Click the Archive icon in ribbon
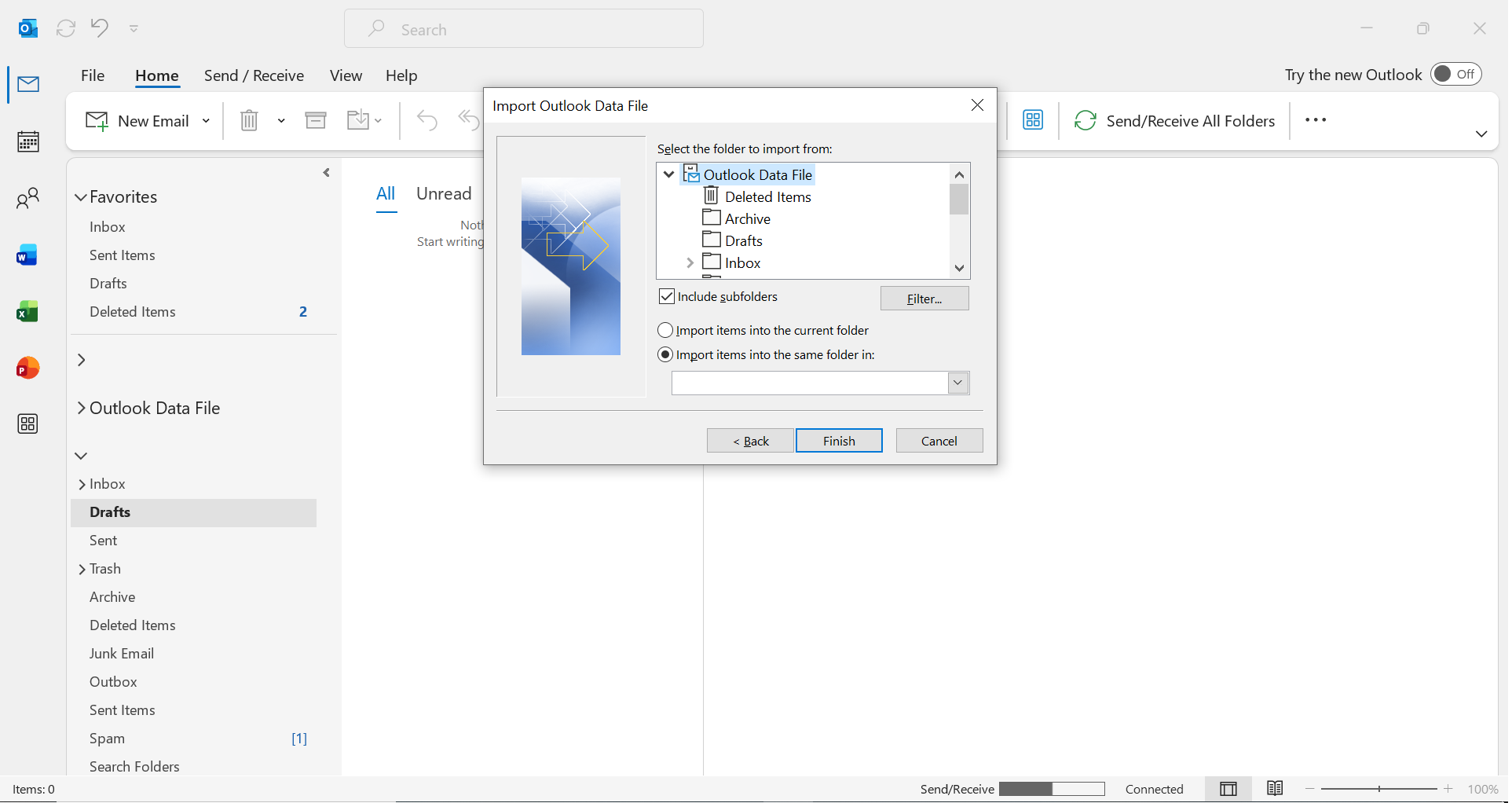This screenshot has height=803, width=1512. (316, 120)
